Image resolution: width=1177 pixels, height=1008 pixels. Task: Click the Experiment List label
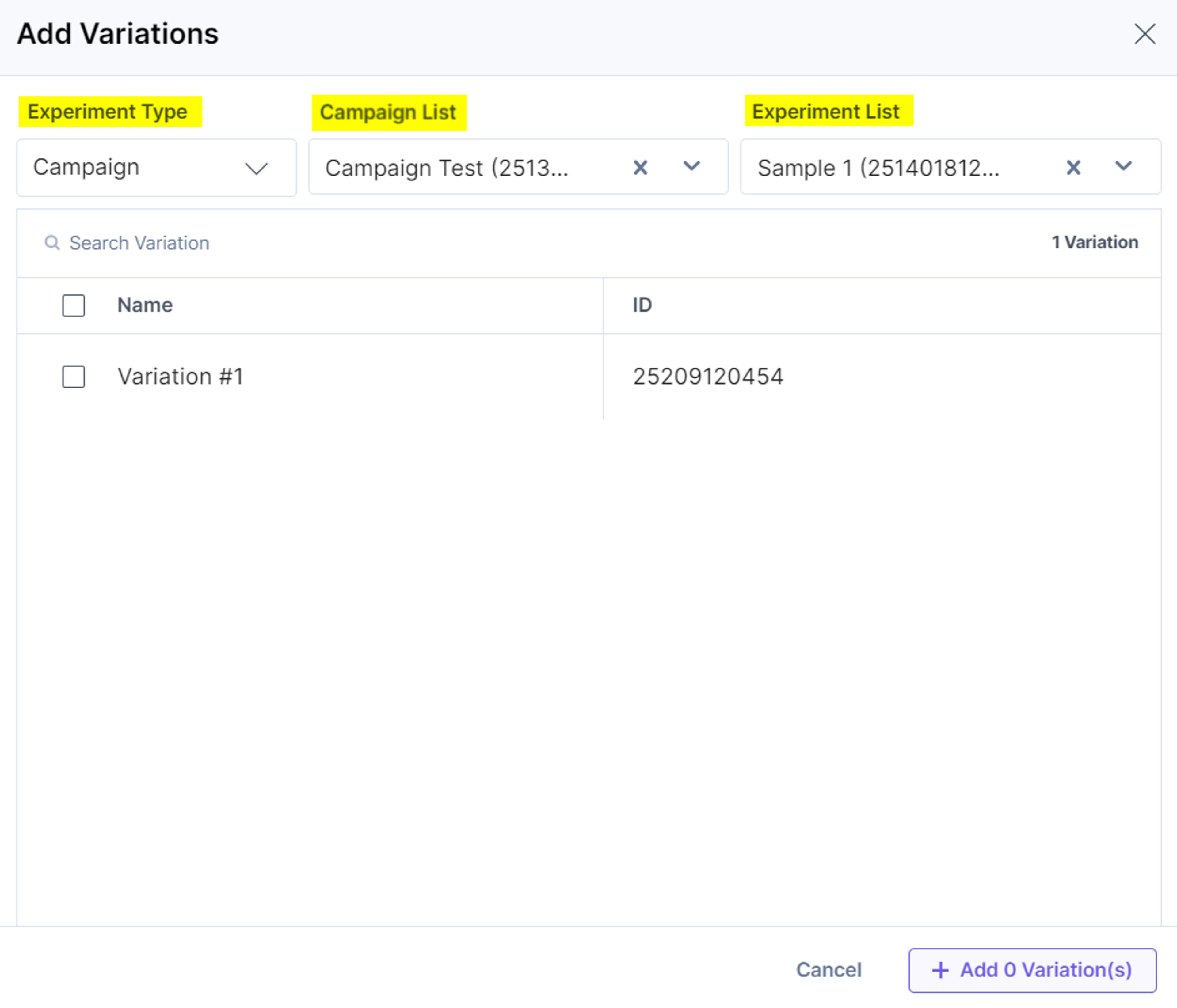825,111
